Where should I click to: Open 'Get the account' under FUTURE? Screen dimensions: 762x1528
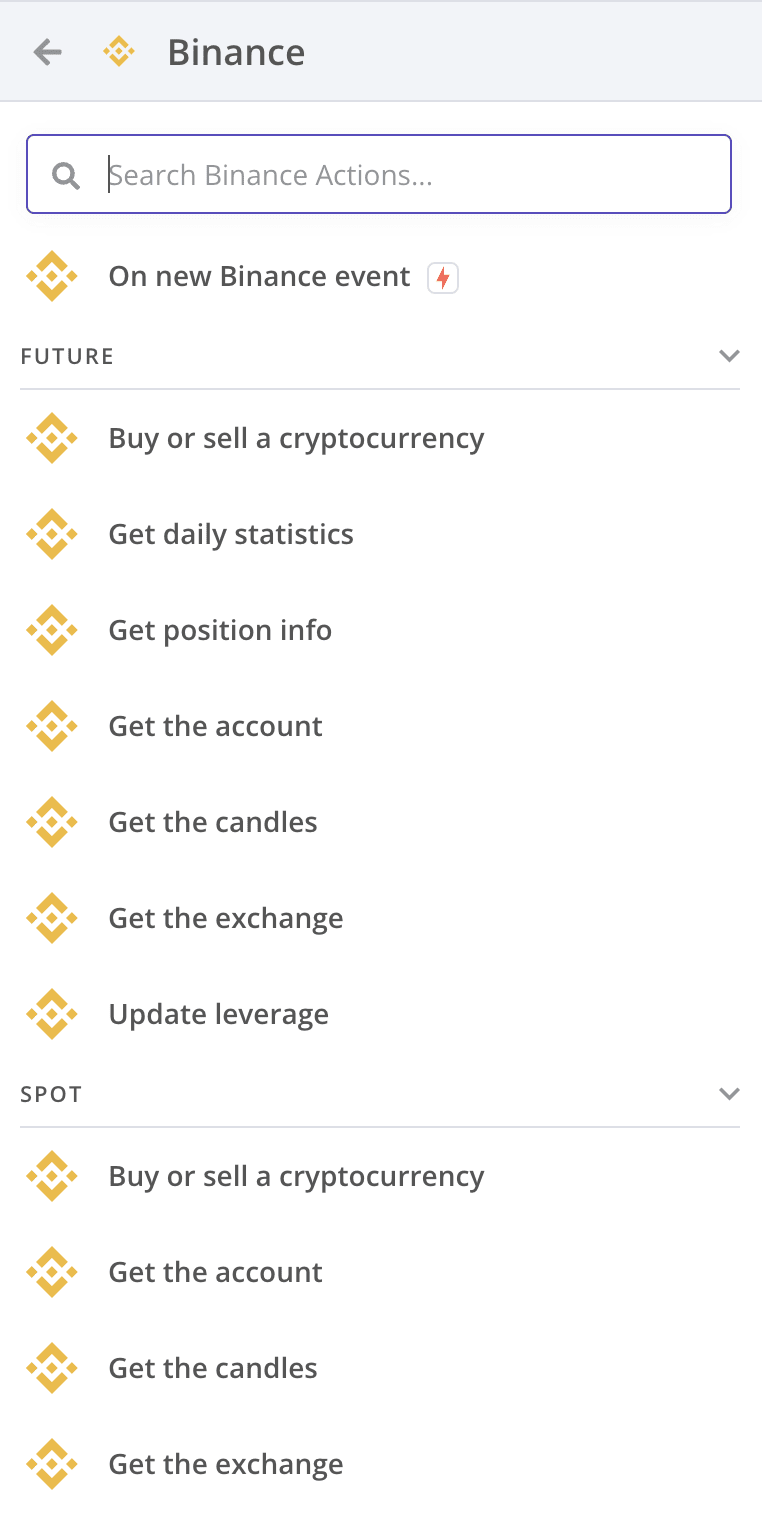tap(215, 726)
